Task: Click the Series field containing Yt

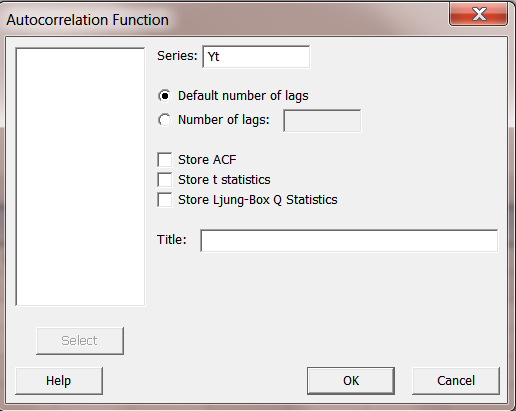Action: (x=256, y=57)
